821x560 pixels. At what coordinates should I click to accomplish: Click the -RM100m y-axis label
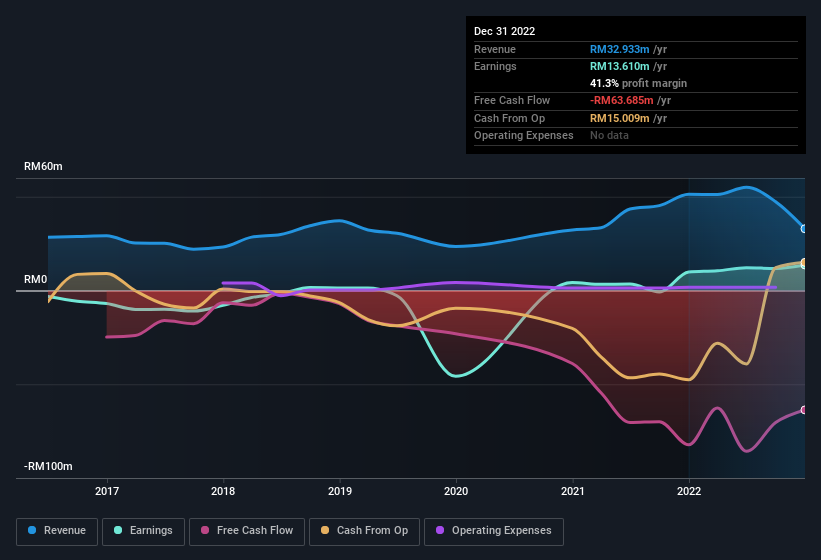pos(46,467)
